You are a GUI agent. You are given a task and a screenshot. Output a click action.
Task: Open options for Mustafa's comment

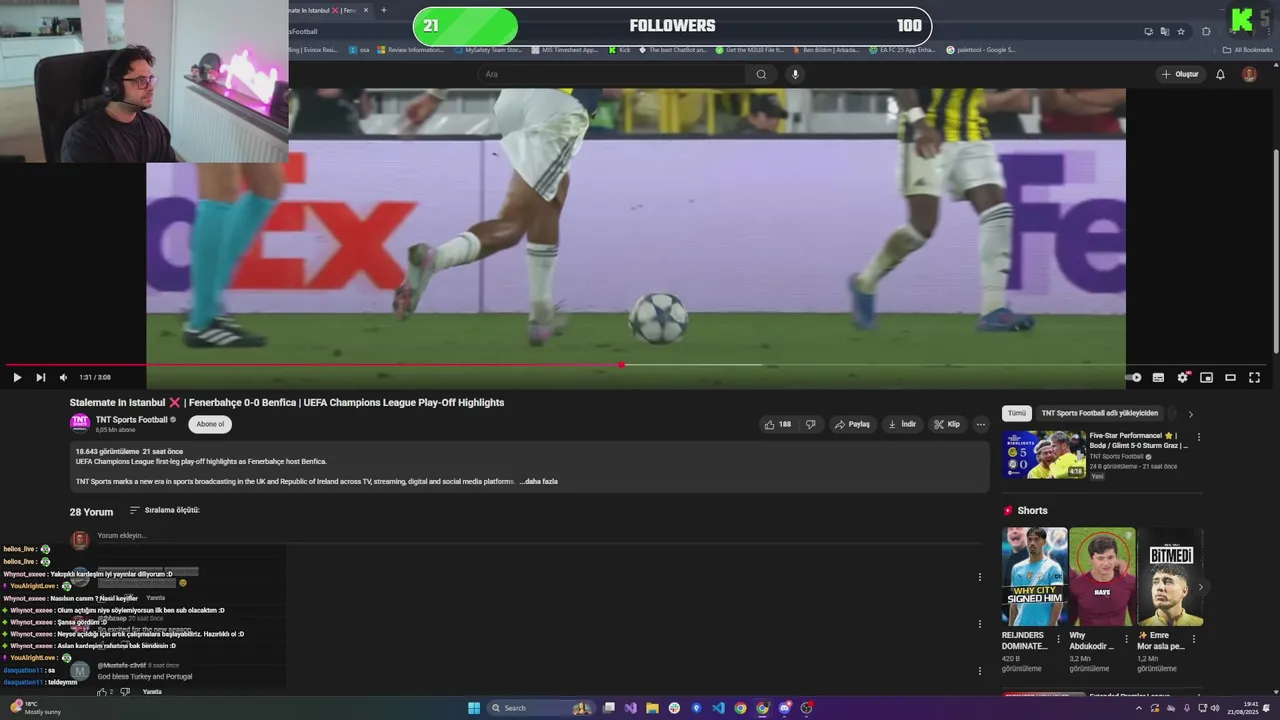tap(980, 671)
